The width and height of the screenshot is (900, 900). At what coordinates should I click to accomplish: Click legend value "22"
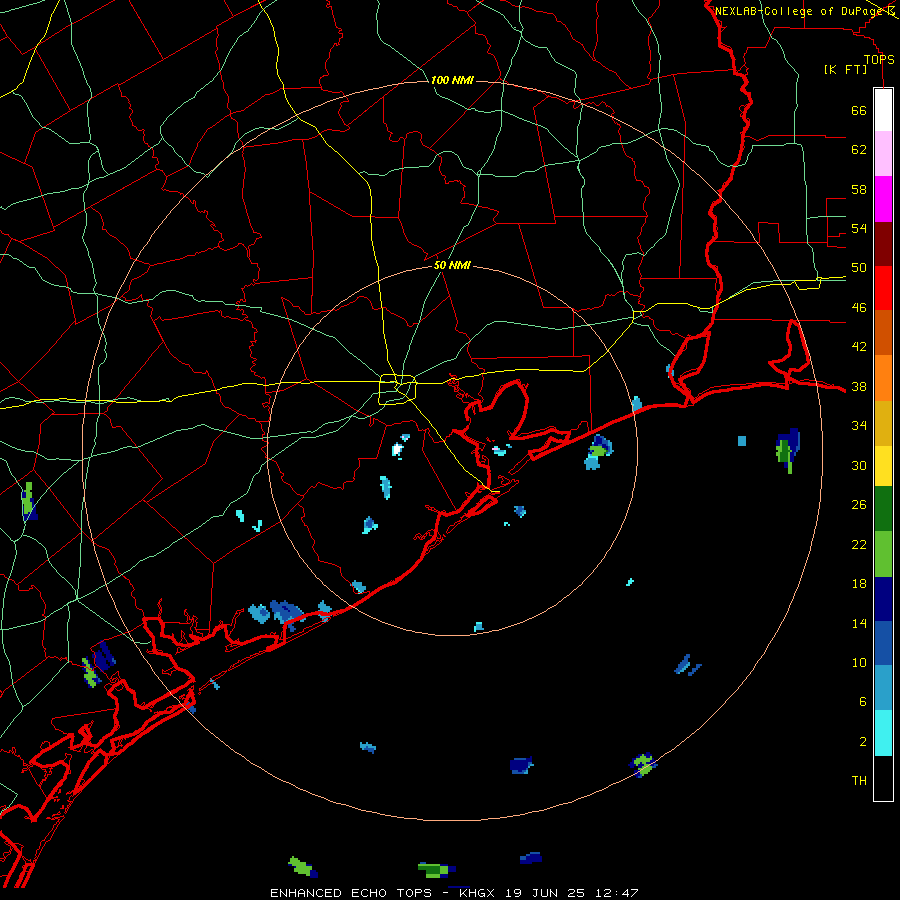[x=859, y=544]
